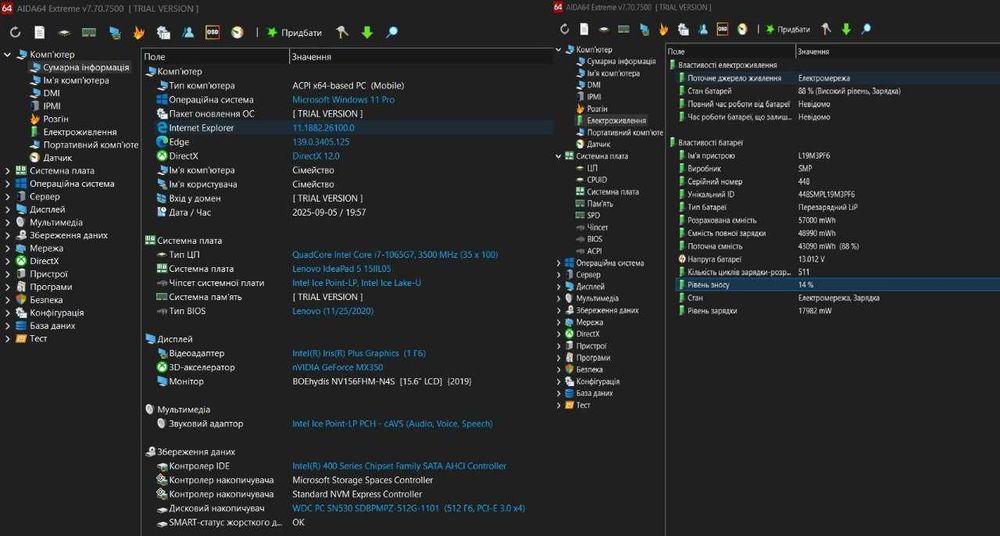
Task: Expand Системна плата in left window tree
Action: (x=8, y=171)
